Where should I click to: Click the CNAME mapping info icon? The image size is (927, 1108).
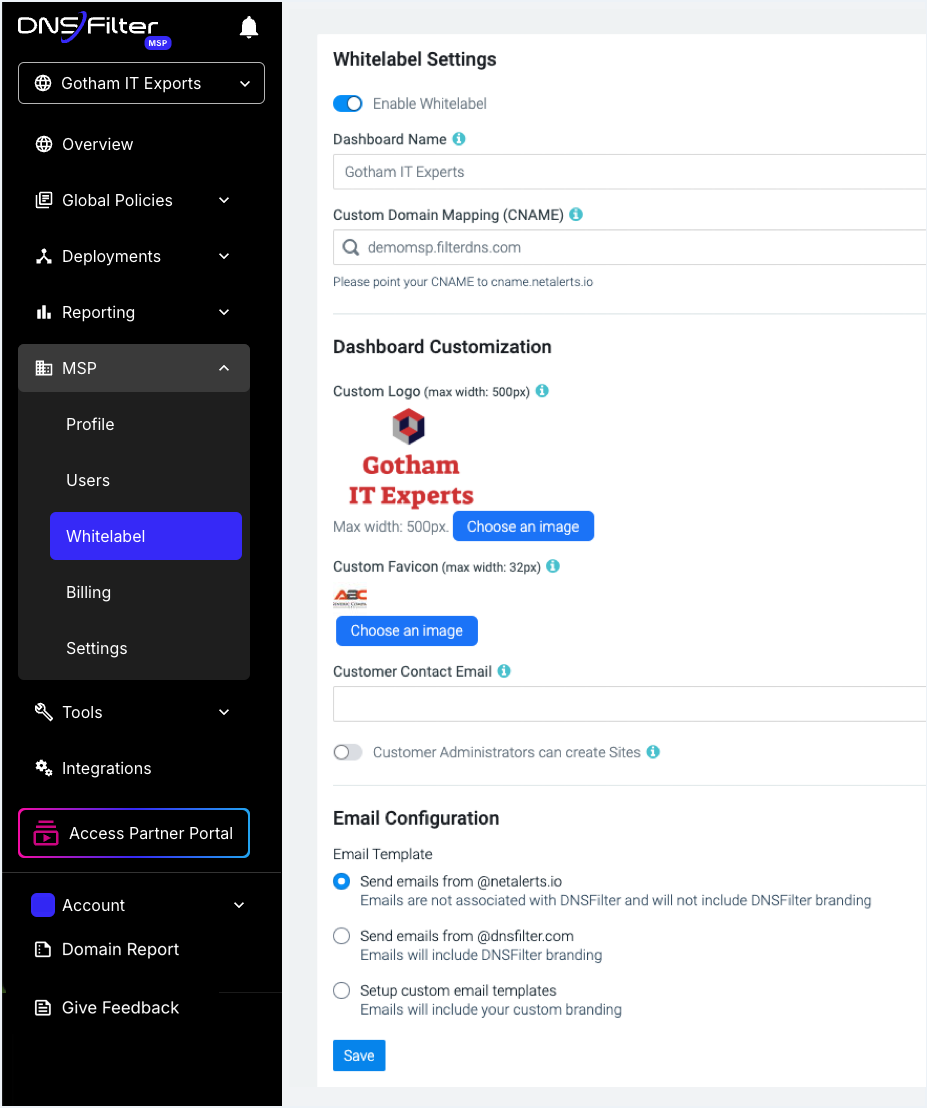577,214
